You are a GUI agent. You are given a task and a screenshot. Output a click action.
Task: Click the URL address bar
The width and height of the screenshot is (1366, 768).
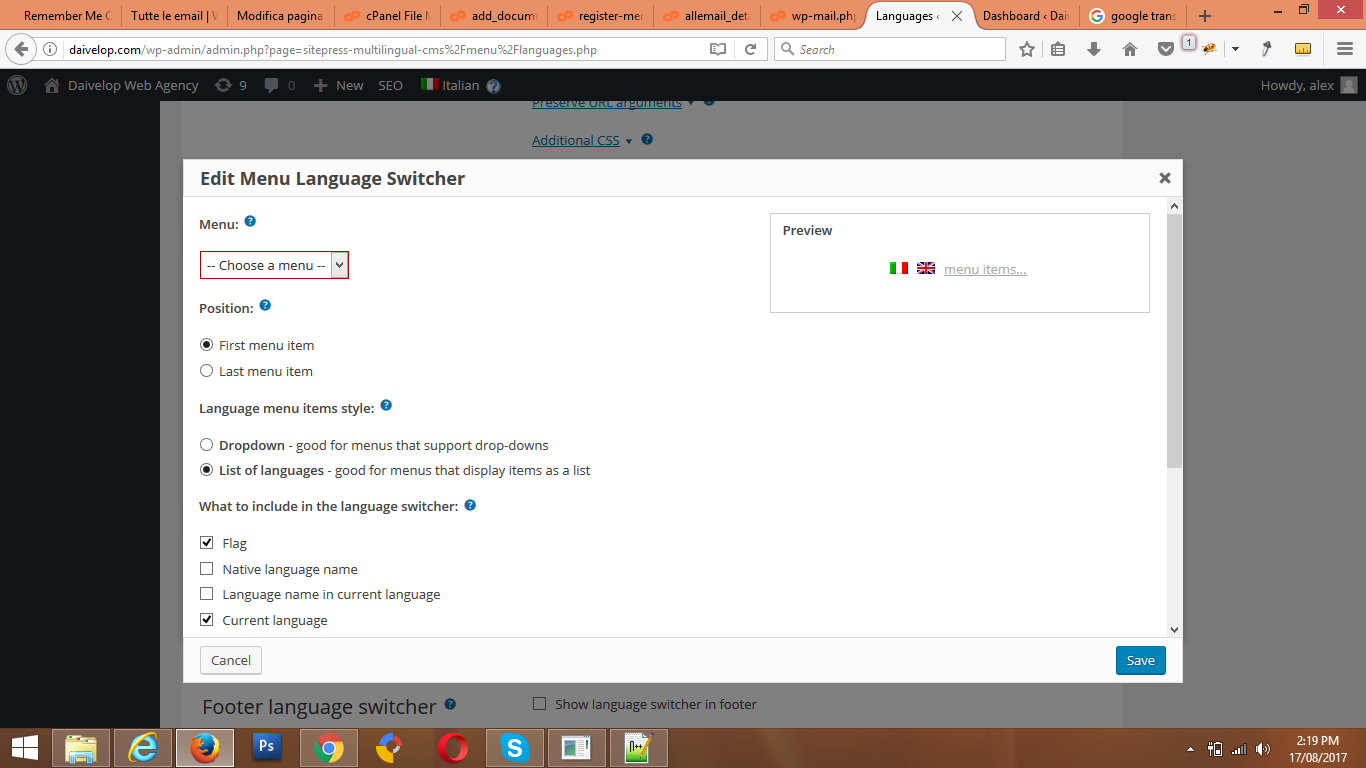pyautogui.click(x=385, y=49)
